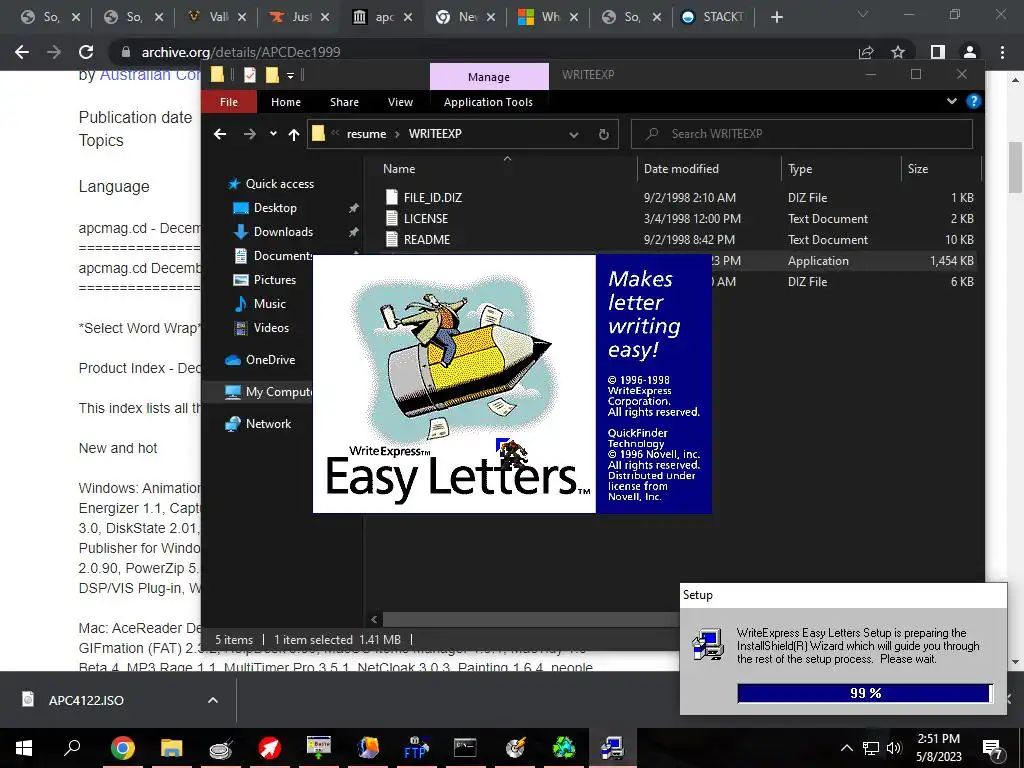Open the Windows Start menu
Viewport: 1024px width, 768px height.
(24, 748)
